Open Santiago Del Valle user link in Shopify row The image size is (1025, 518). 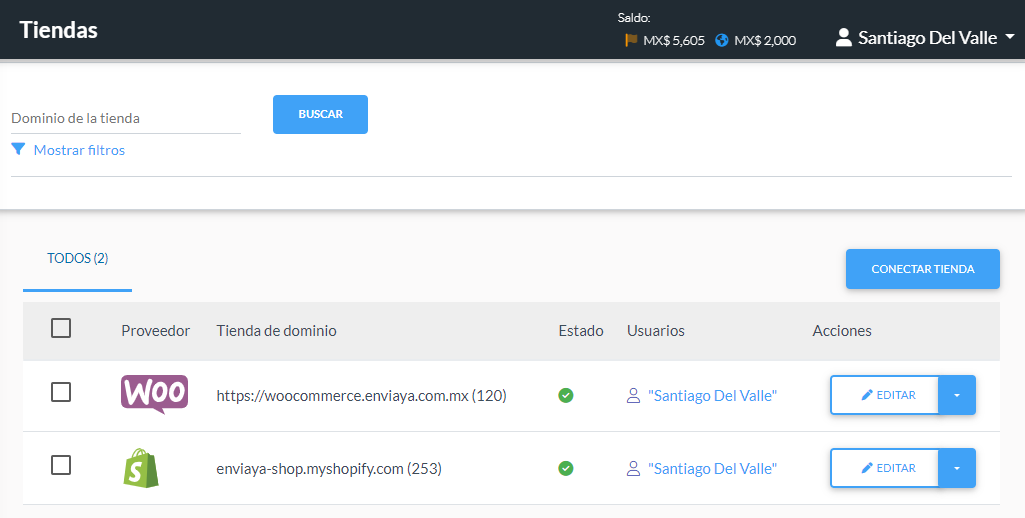pyautogui.click(x=713, y=468)
